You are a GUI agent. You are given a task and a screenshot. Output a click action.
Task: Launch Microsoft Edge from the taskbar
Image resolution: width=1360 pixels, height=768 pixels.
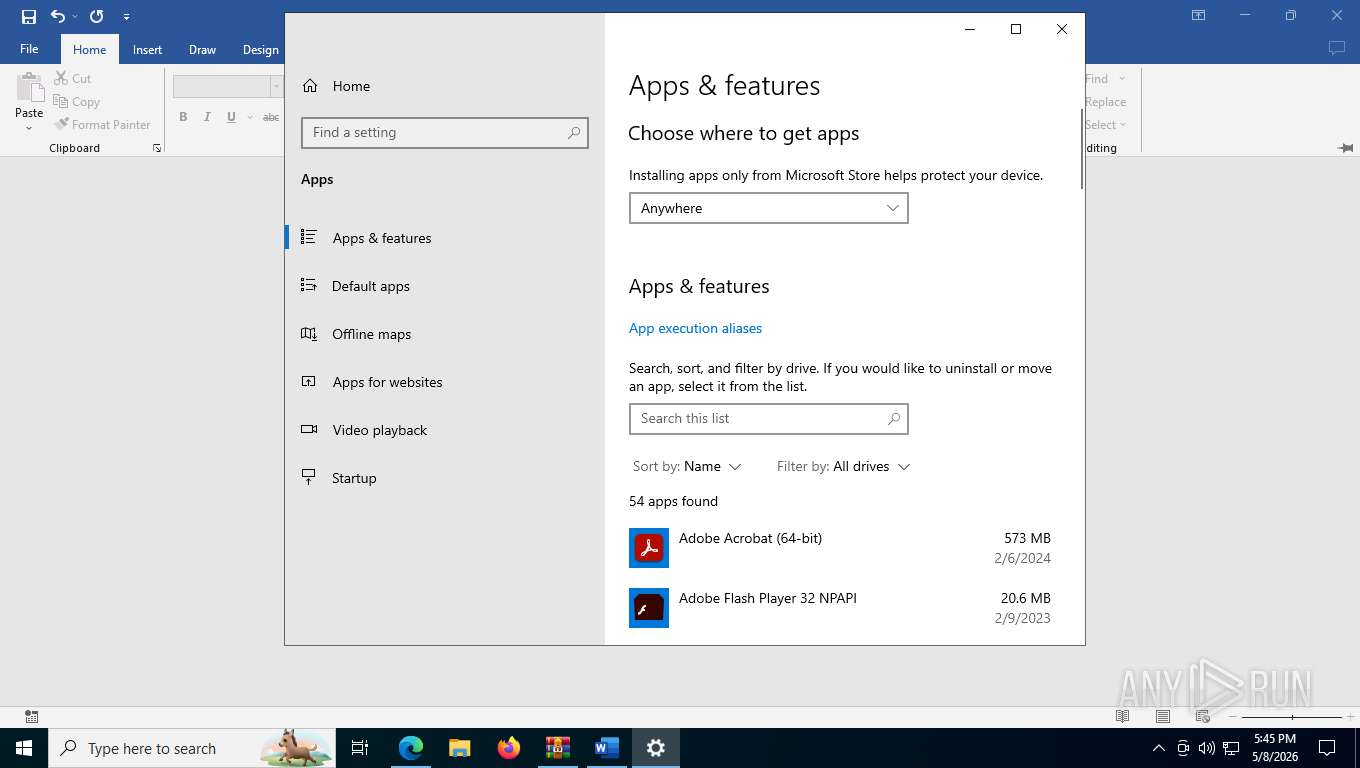point(410,748)
